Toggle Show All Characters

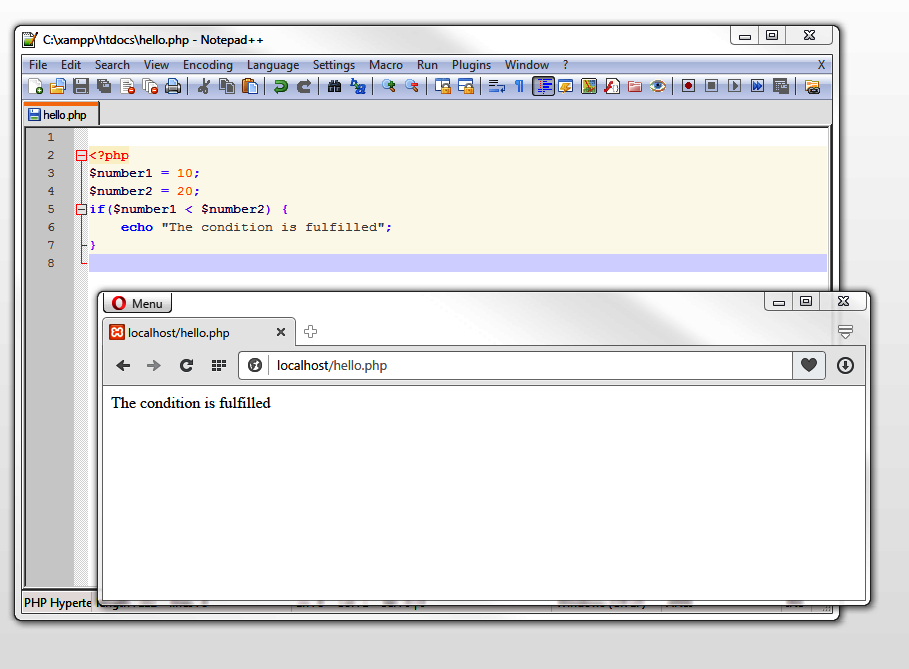coord(518,86)
